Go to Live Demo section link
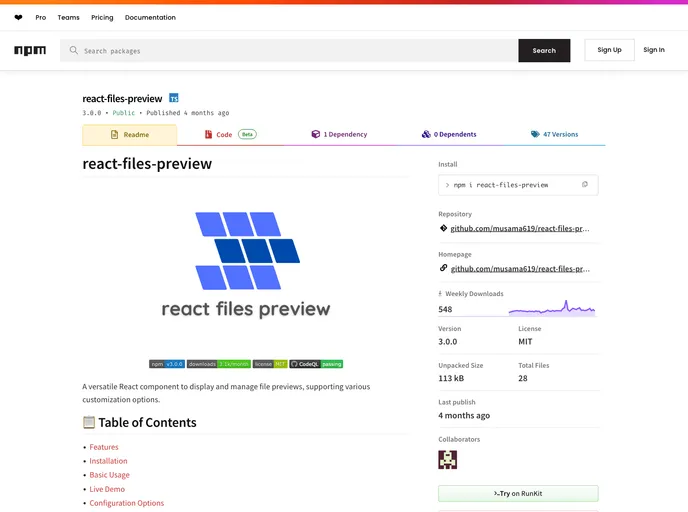 click(x=107, y=489)
